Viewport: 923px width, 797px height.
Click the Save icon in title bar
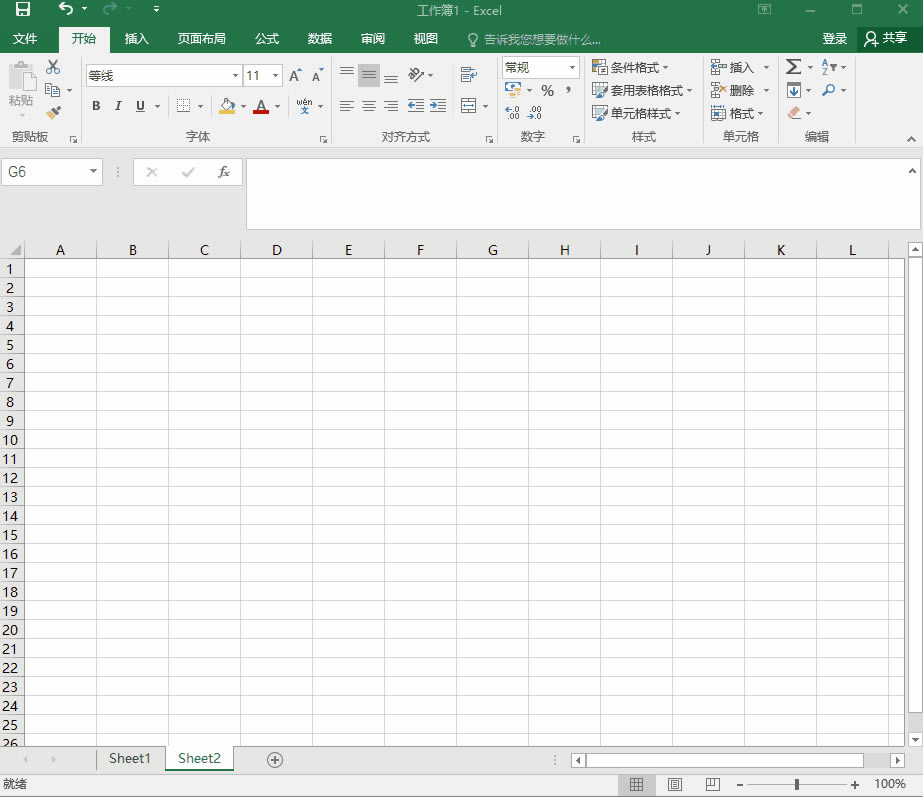22,9
